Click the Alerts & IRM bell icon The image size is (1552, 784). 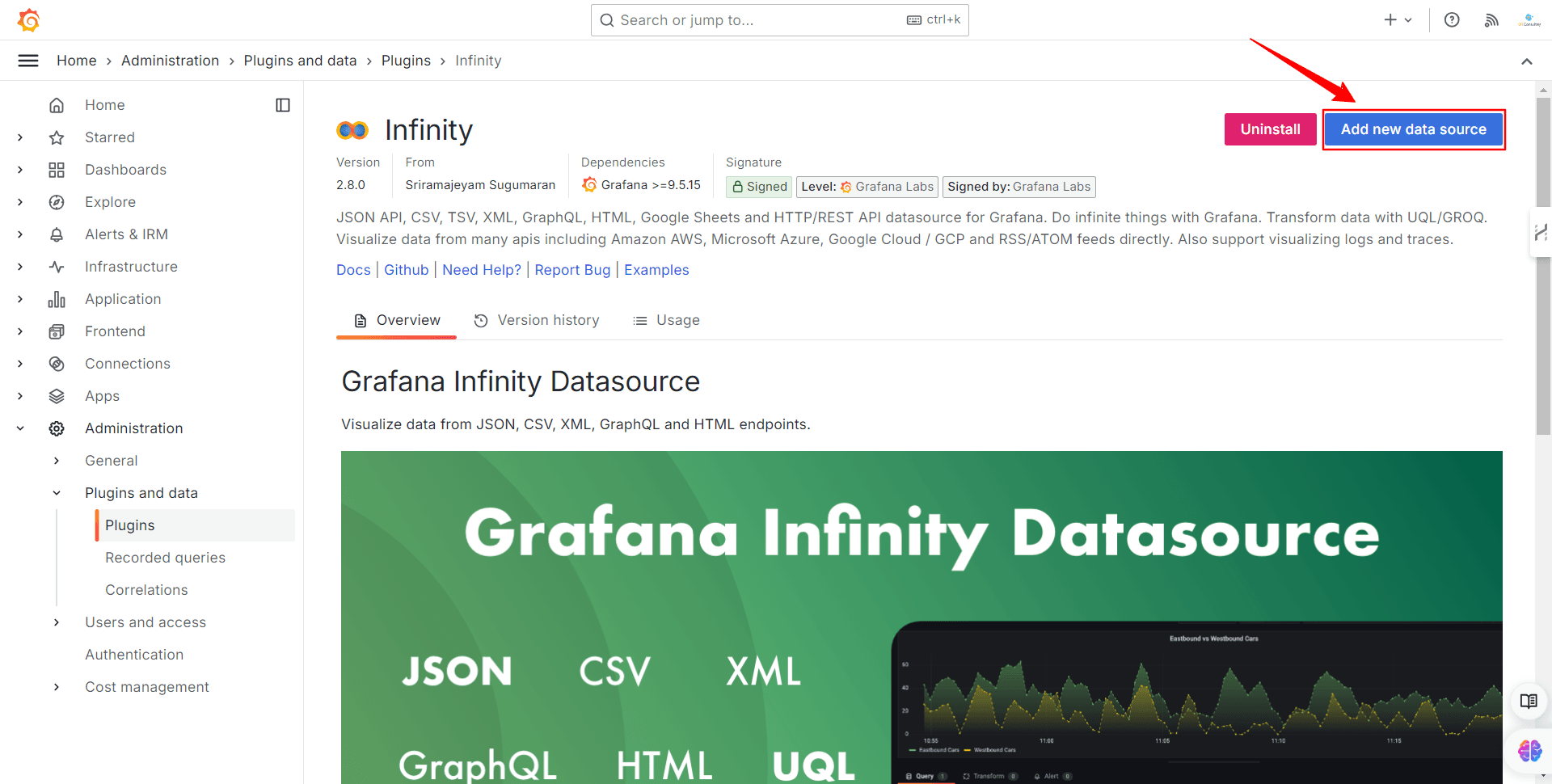[57, 234]
